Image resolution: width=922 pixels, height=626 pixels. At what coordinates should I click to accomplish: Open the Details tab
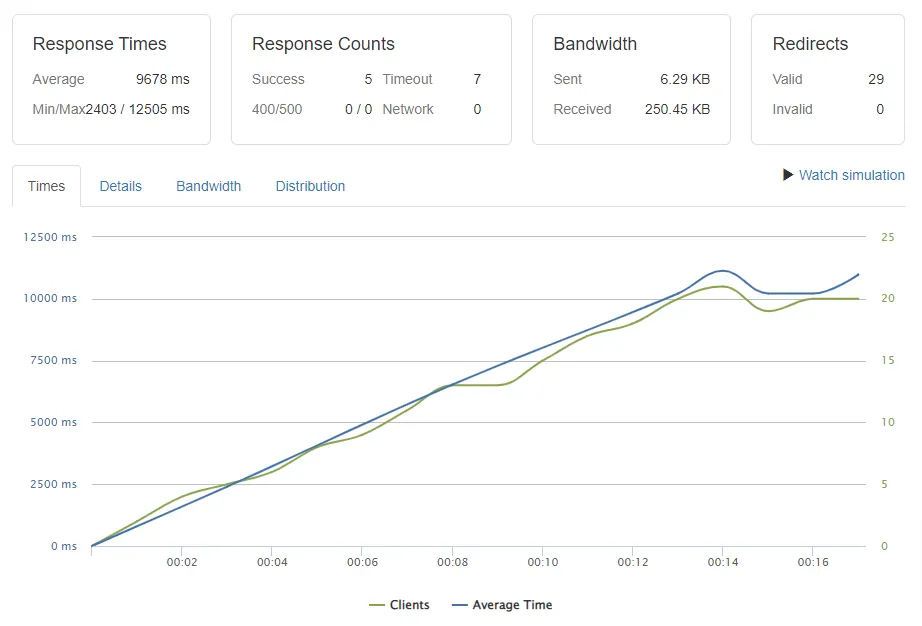(x=120, y=186)
